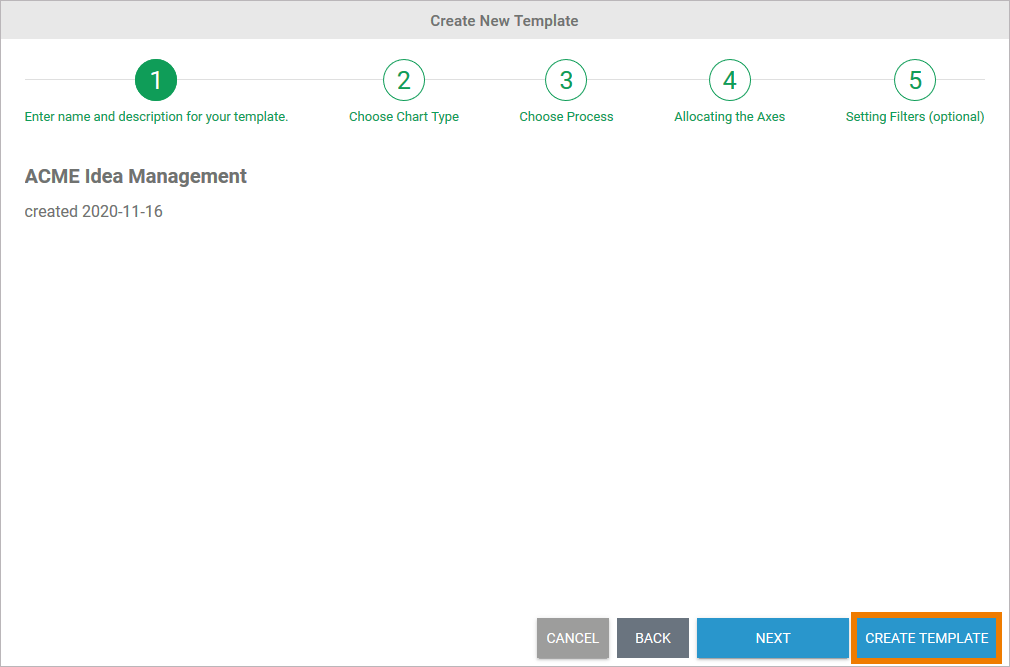
Task: Click the 'Enter name and description' step label
Action: (x=156, y=117)
